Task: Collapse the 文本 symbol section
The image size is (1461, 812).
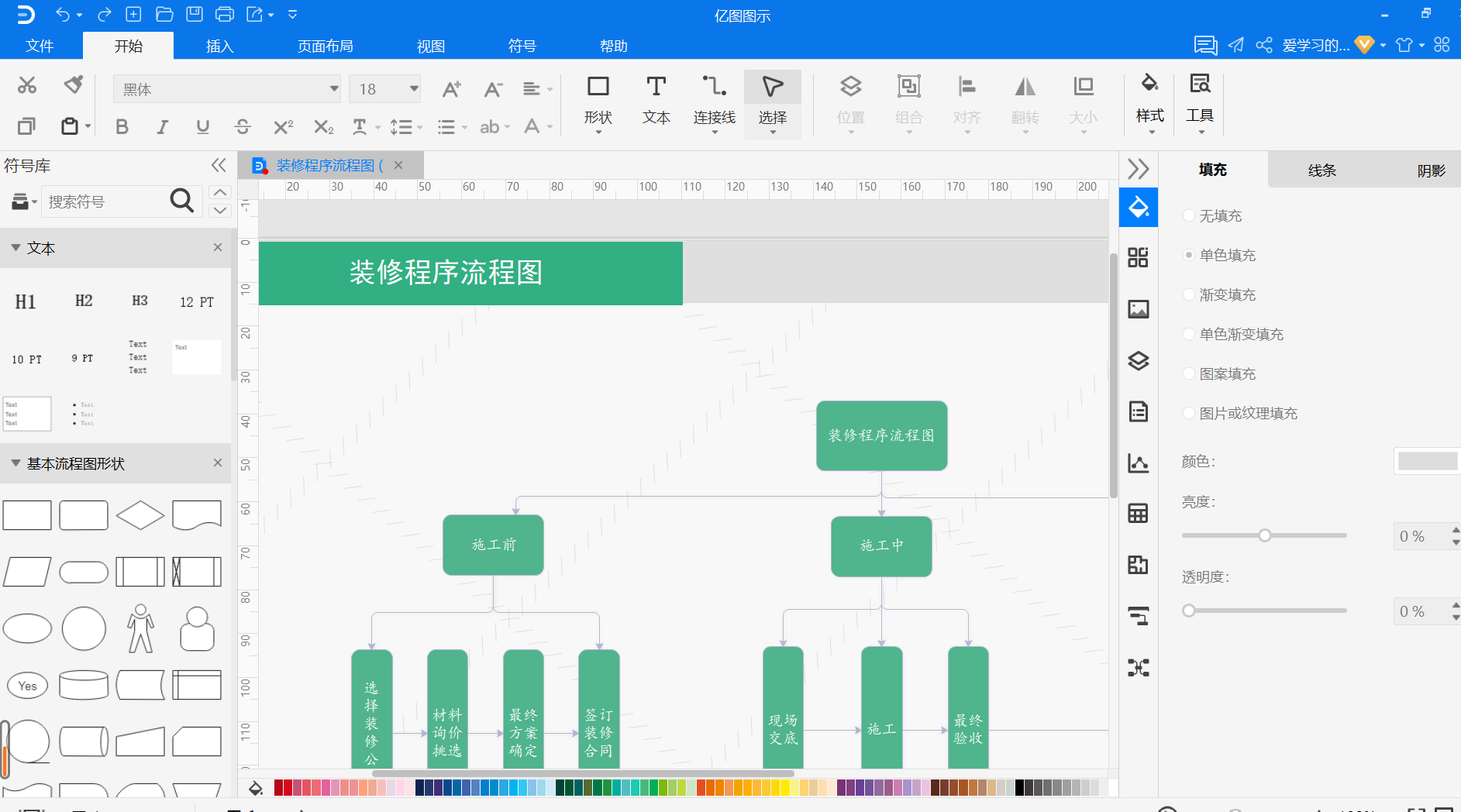Action: pyautogui.click(x=16, y=248)
